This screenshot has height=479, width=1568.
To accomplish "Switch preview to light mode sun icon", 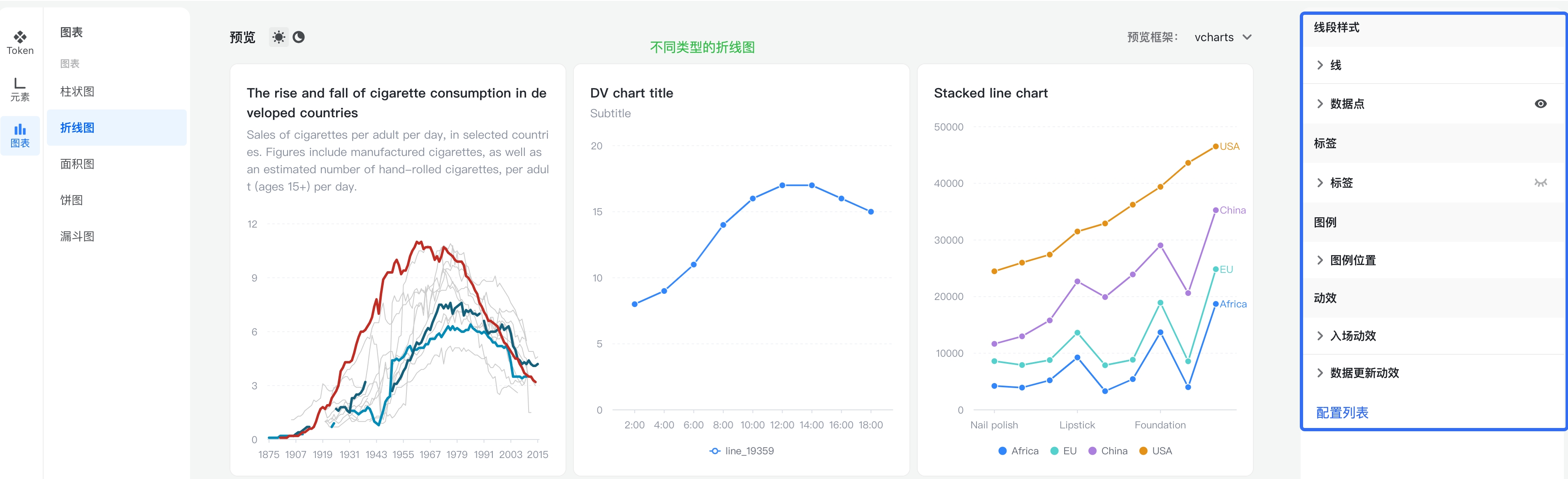I will point(279,37).
